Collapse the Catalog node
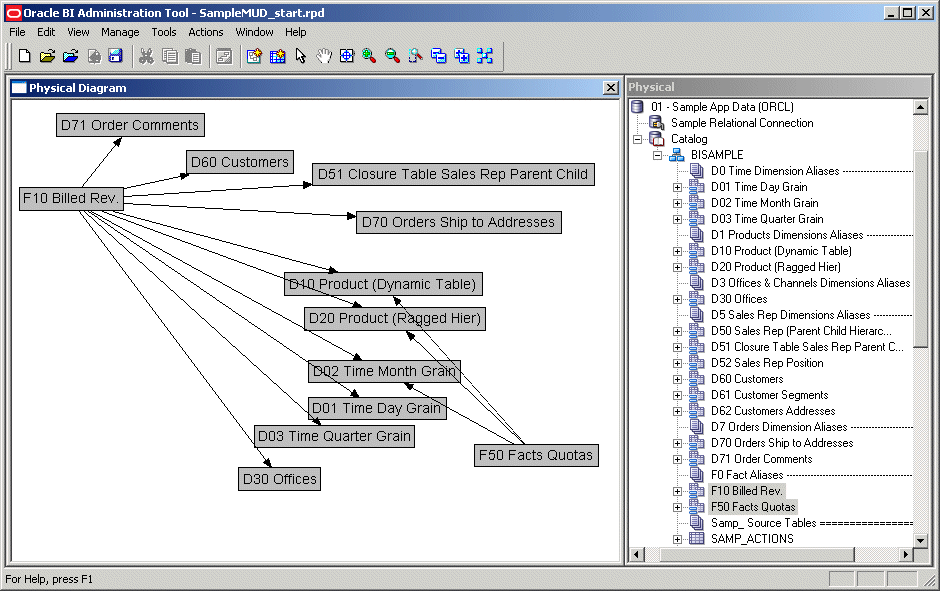The width and height of the screenshot is (940, 591). click(x=637, y=139)
